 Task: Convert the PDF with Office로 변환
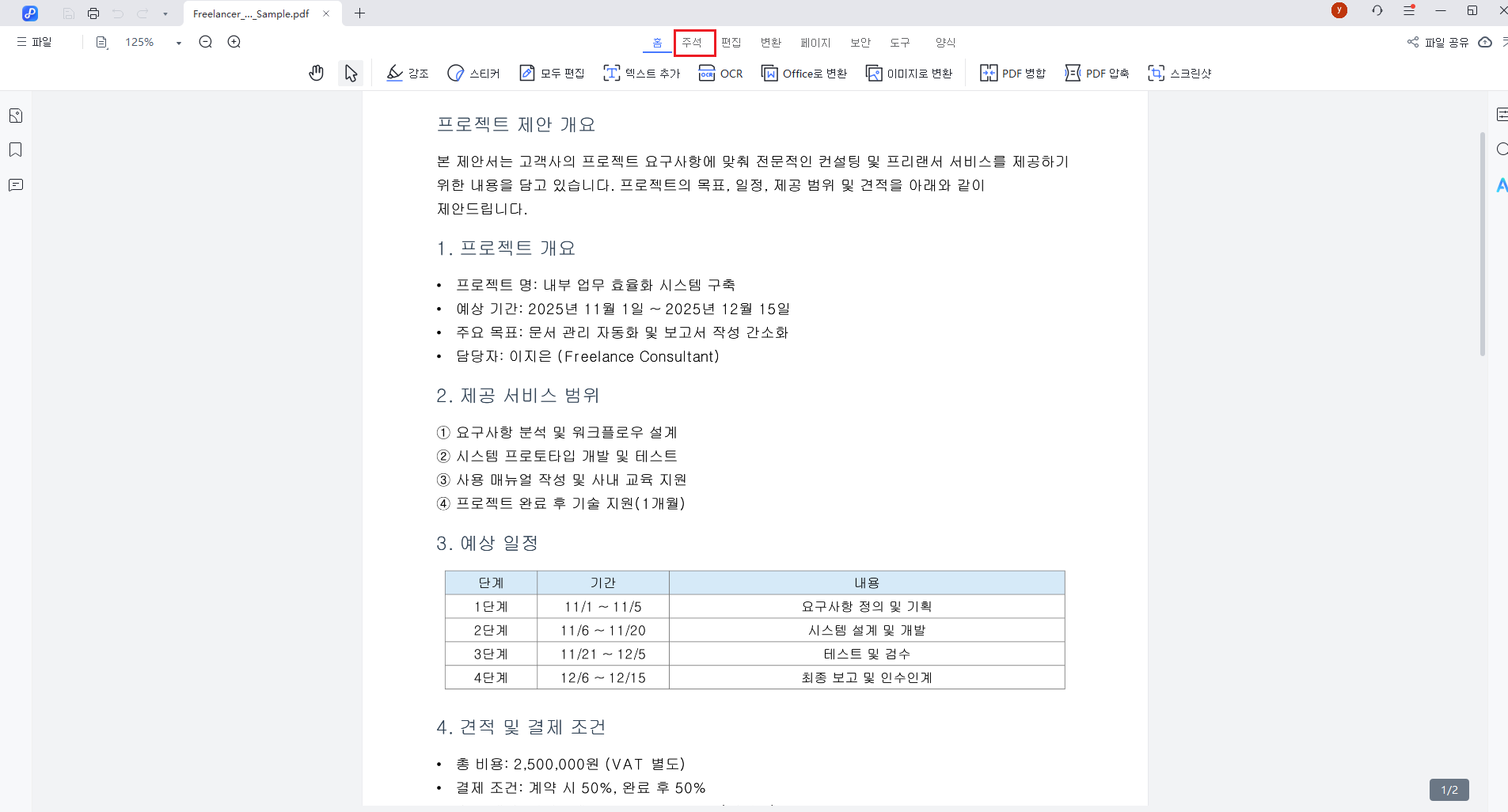point(804,73)
